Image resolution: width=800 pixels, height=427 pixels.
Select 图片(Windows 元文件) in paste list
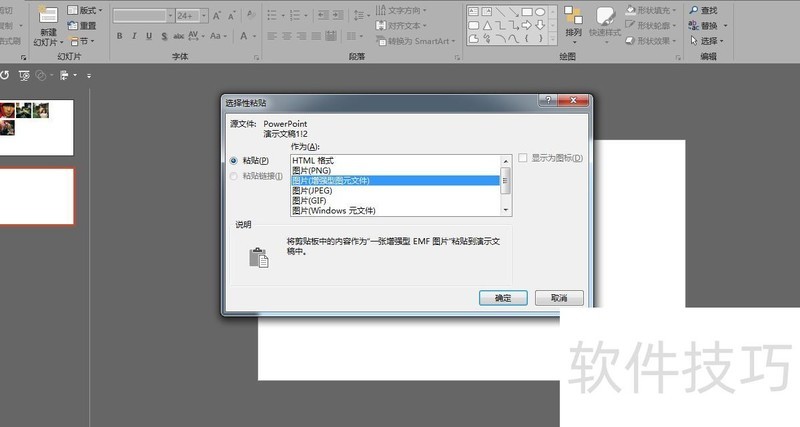(395, 211)
